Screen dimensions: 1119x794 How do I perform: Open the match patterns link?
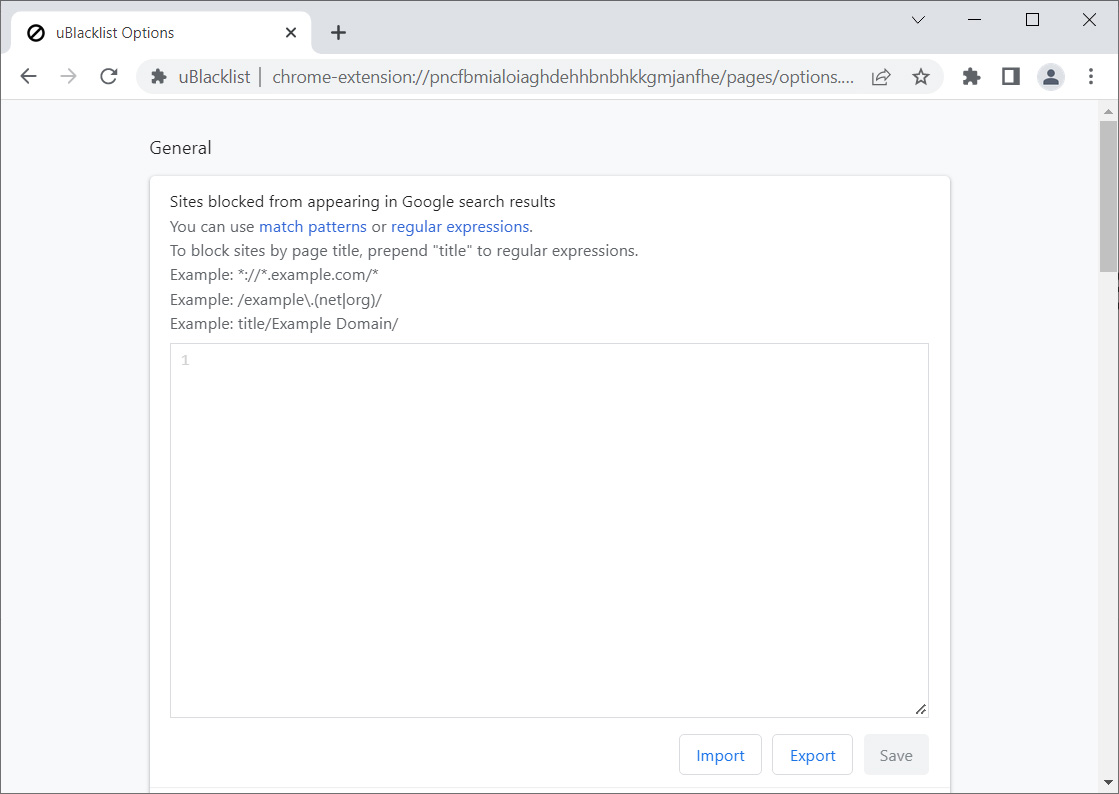[x=312, y=226]
